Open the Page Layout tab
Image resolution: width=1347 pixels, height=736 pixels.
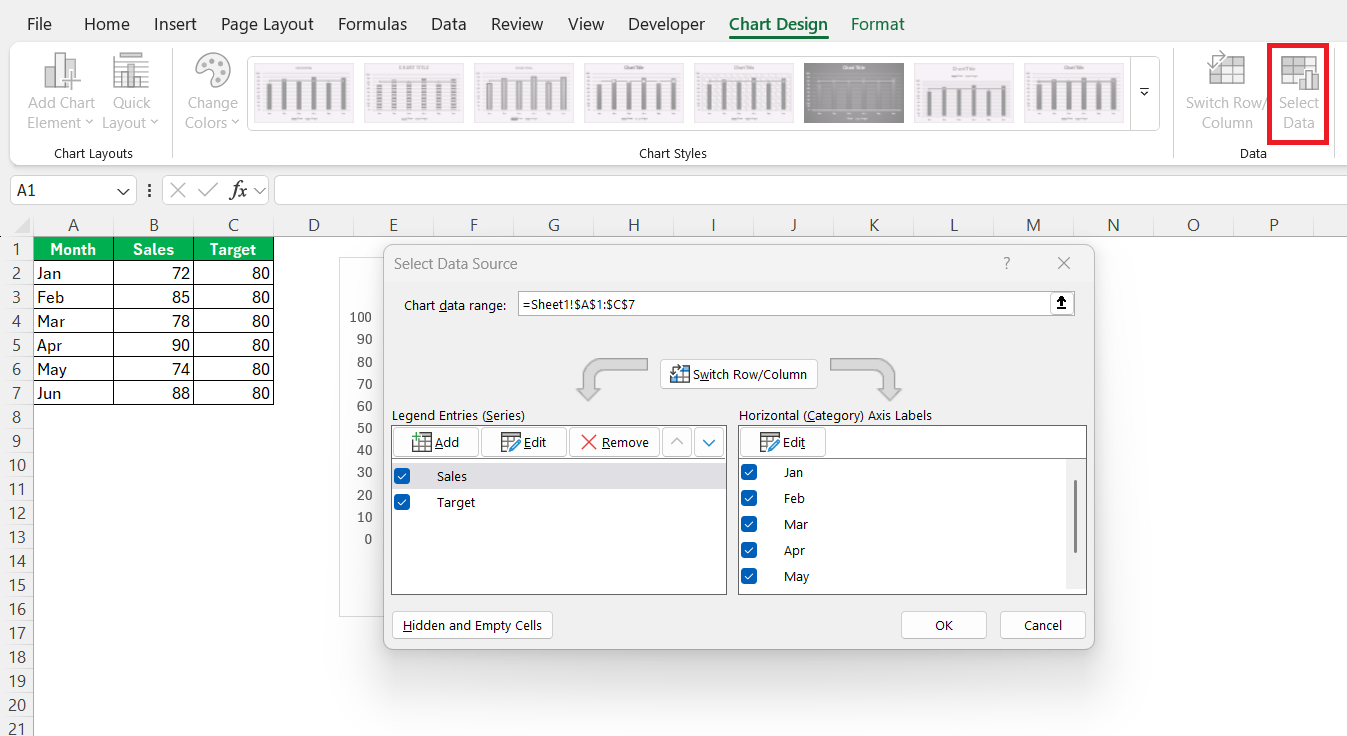(x=267, y=24)
